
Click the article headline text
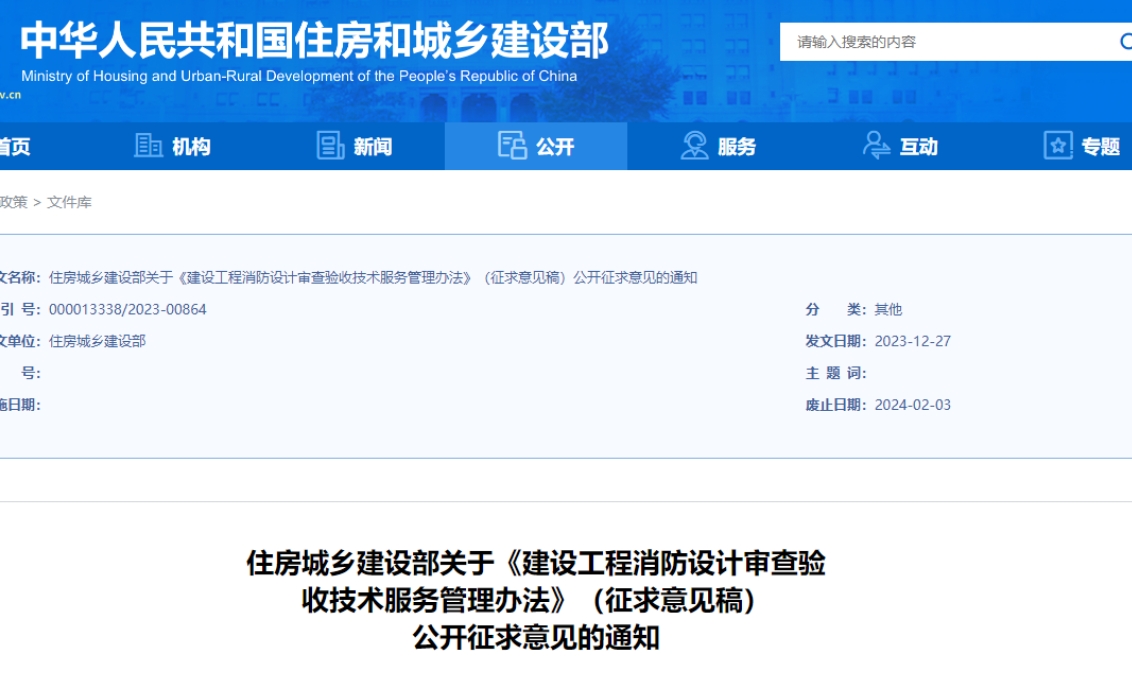pos(536,600)
